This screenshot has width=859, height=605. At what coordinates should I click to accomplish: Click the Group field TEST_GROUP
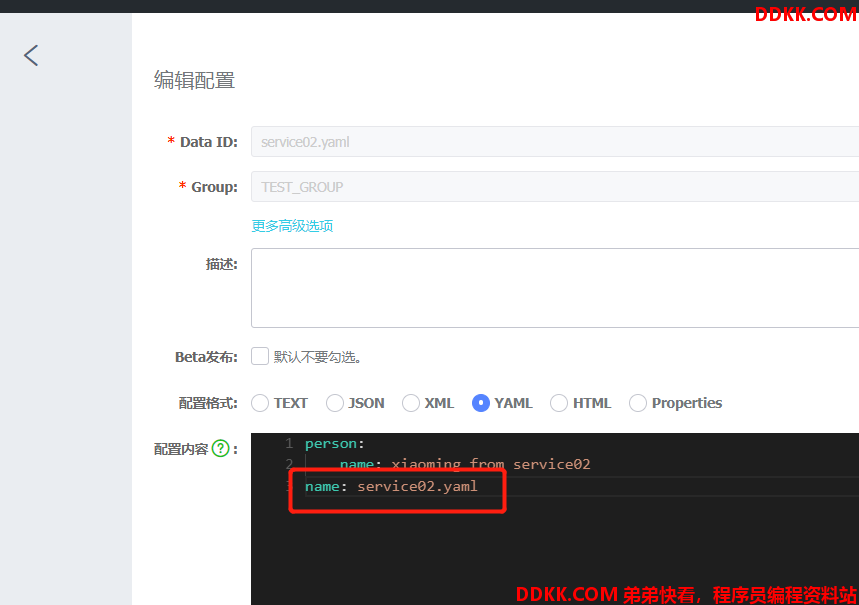click(554, 187)
